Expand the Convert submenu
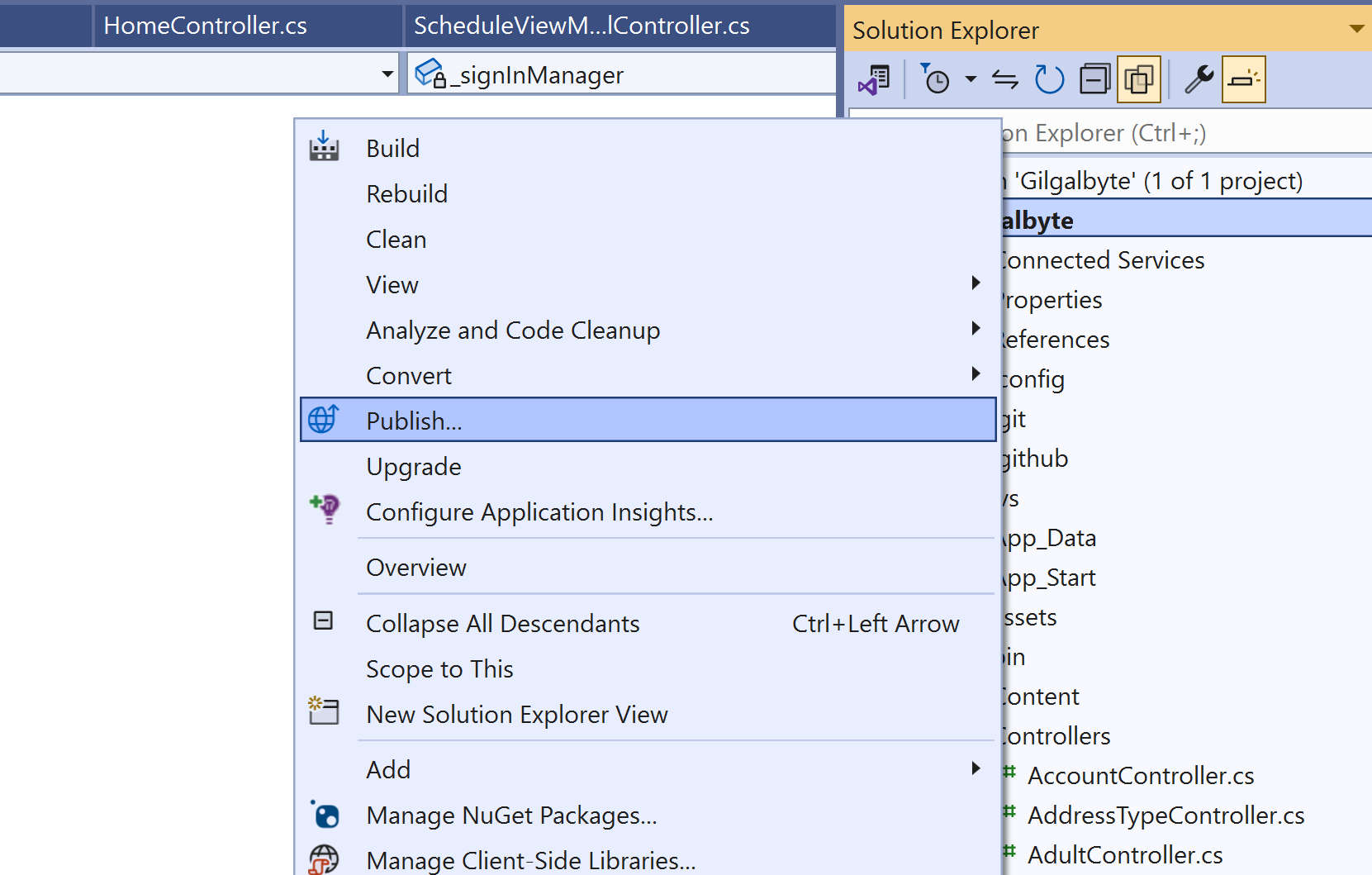1372x875 pixels. point(976,373)
